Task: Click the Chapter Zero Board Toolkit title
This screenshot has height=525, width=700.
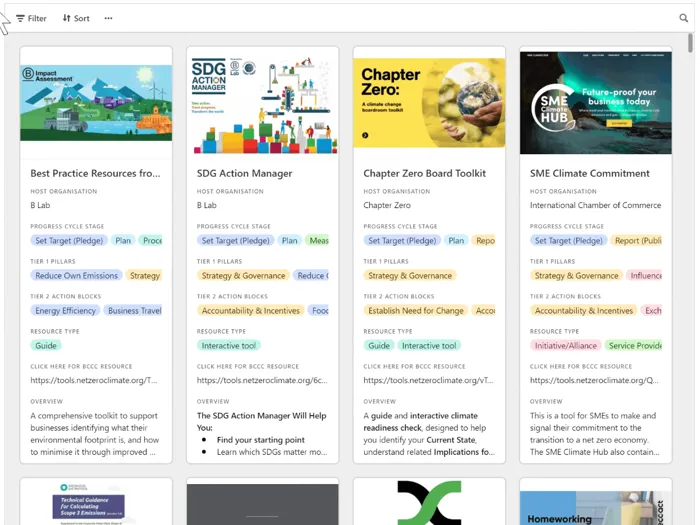Action: tap(424, 173)
